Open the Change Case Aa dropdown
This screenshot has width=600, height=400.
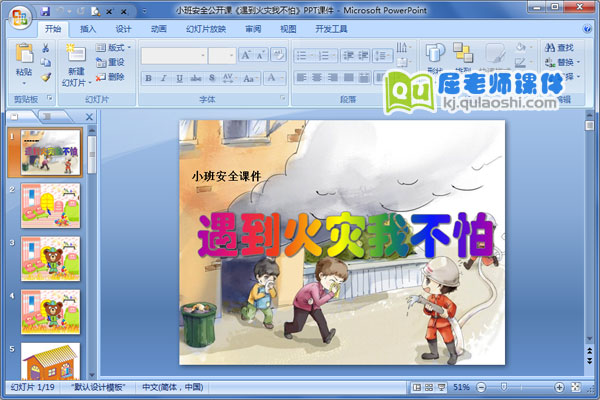click(251, 78)
